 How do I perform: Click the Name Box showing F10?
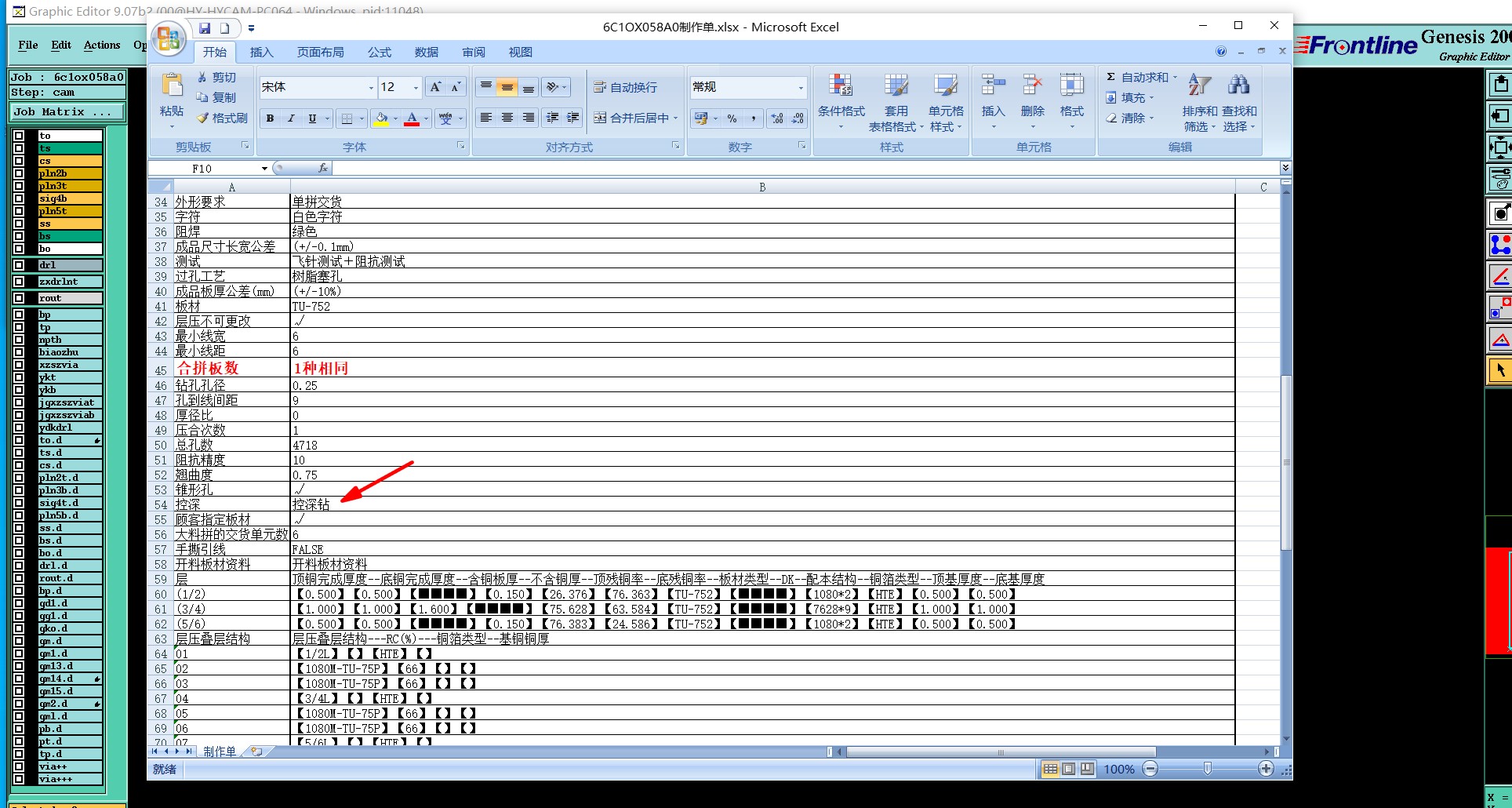(x=204, y=169)
